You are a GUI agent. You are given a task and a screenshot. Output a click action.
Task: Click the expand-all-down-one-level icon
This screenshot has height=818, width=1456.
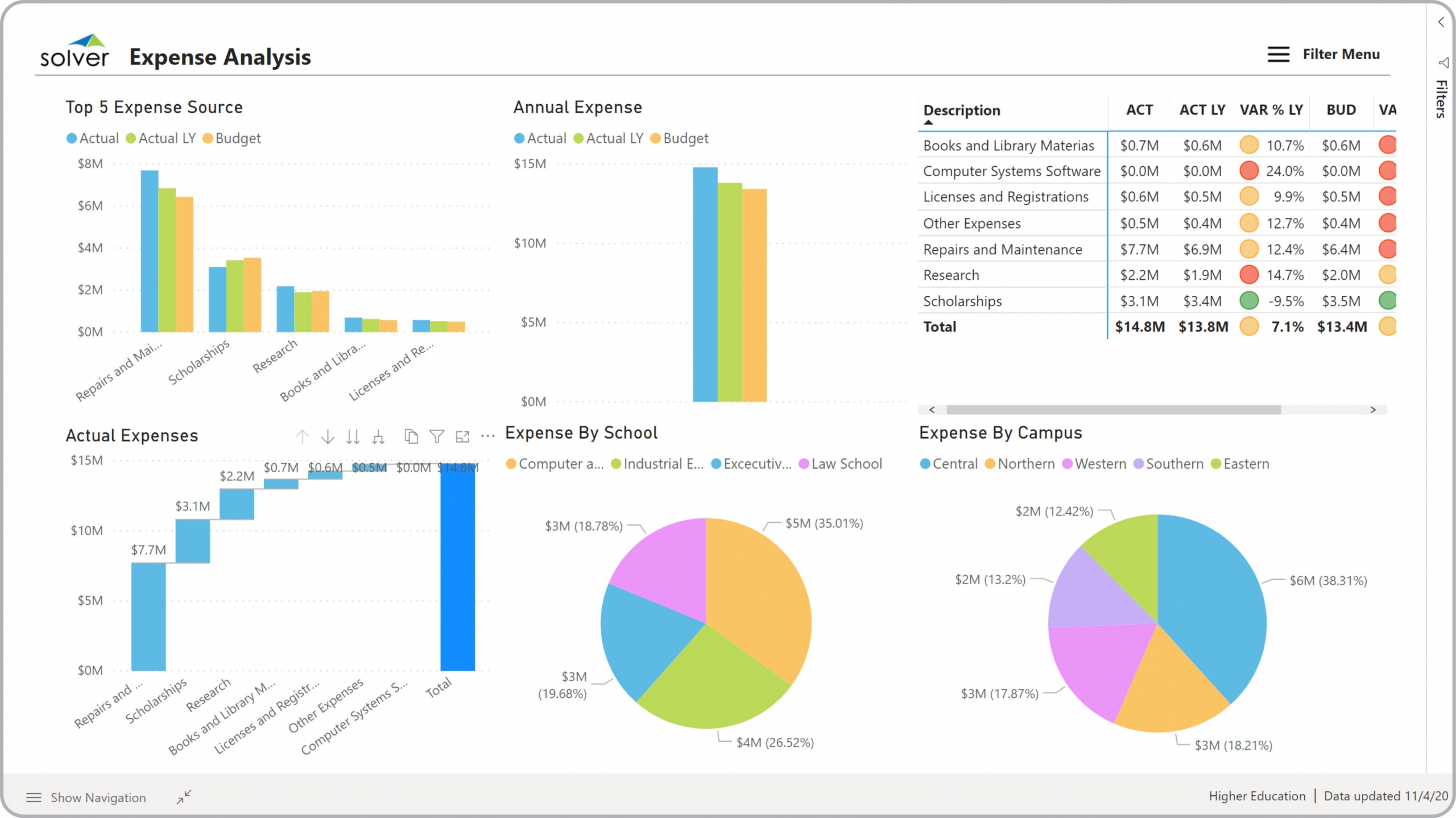point(378,437)
